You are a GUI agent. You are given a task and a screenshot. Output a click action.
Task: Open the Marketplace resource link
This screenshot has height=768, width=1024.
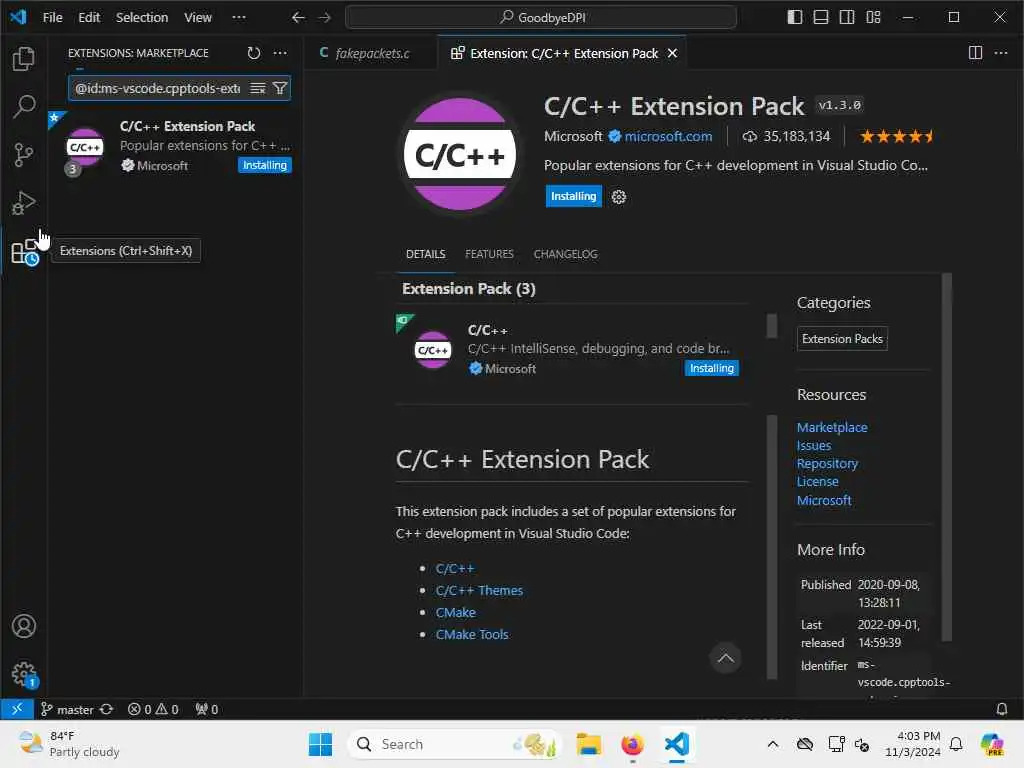tap(832, 427)
